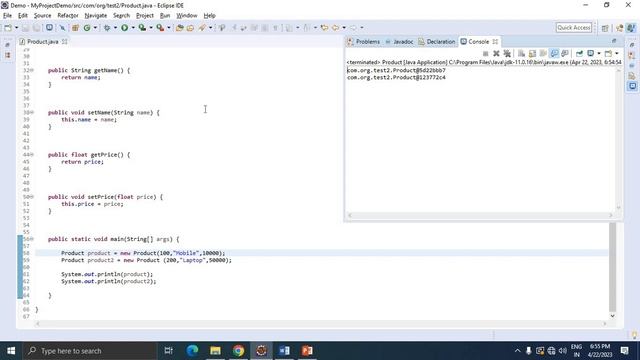640x360 pixels.
Task: Switch to the Javadoc tab
Action: click(399, 42)
